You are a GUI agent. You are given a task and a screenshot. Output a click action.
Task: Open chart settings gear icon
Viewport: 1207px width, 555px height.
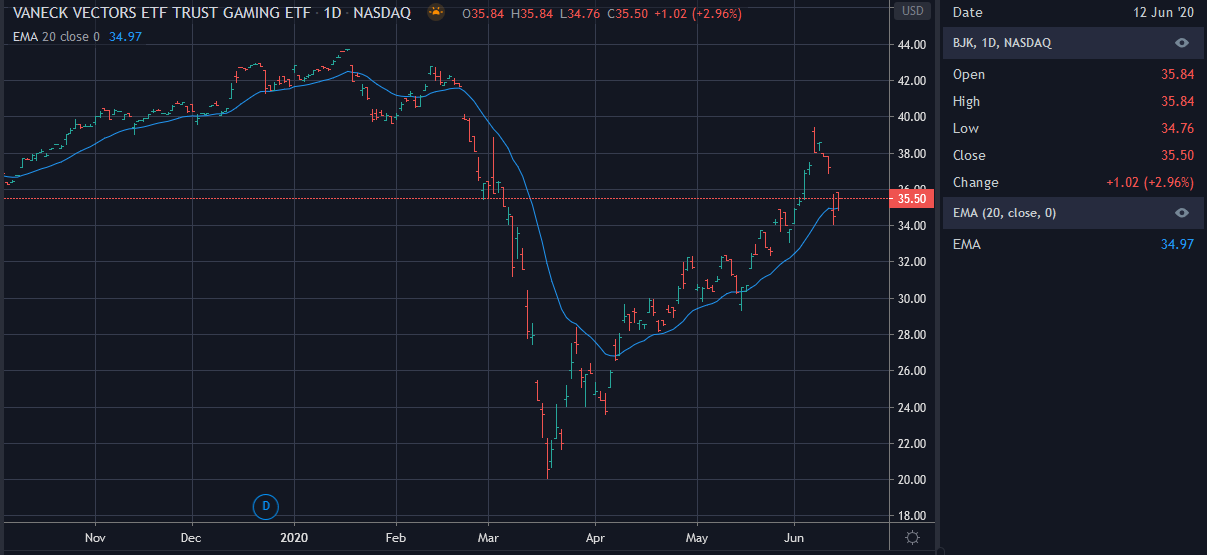click(x=912, y=537)
